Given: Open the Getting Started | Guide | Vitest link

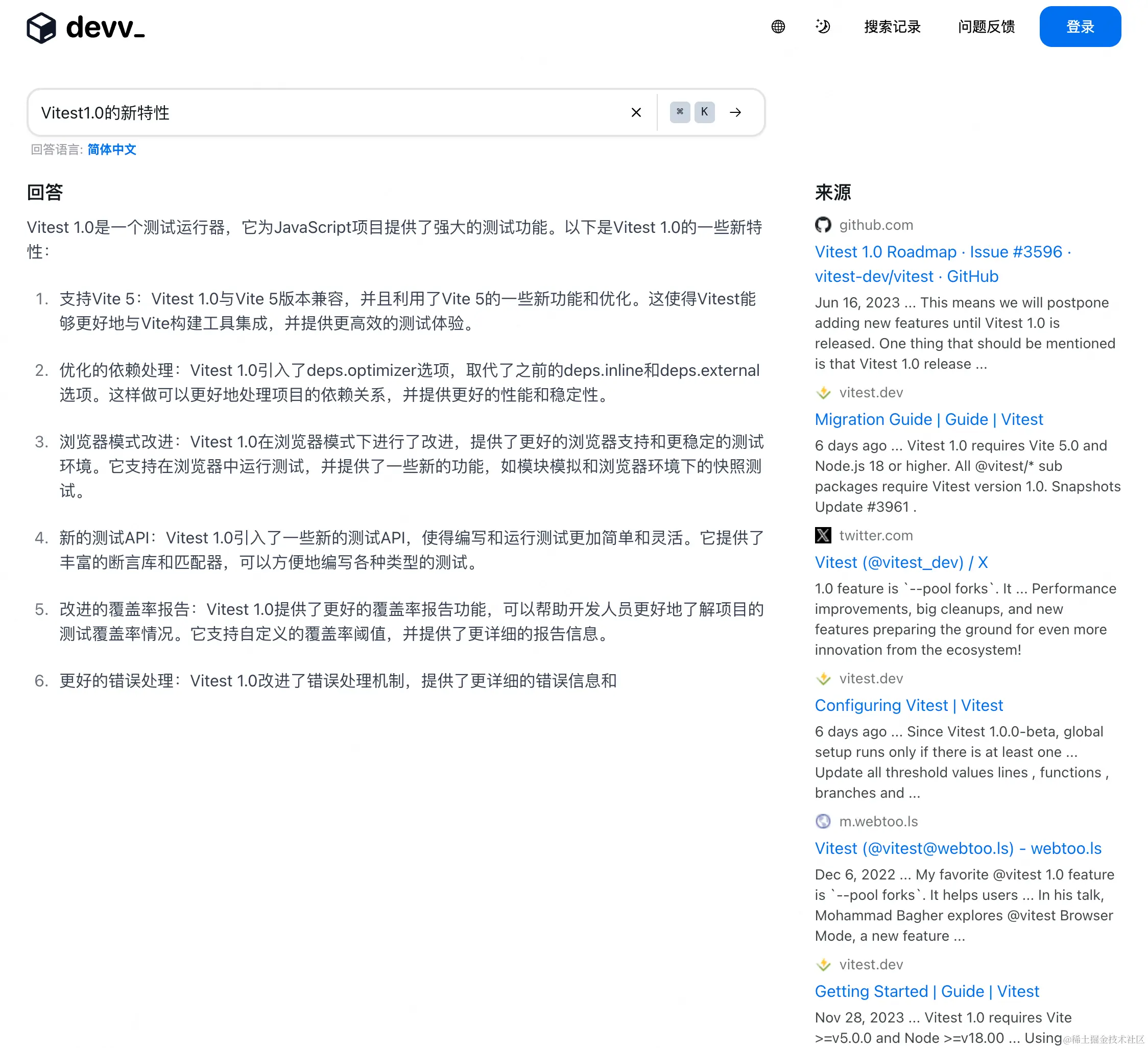Looking at the screenshot, I should [x=926, y=991].
